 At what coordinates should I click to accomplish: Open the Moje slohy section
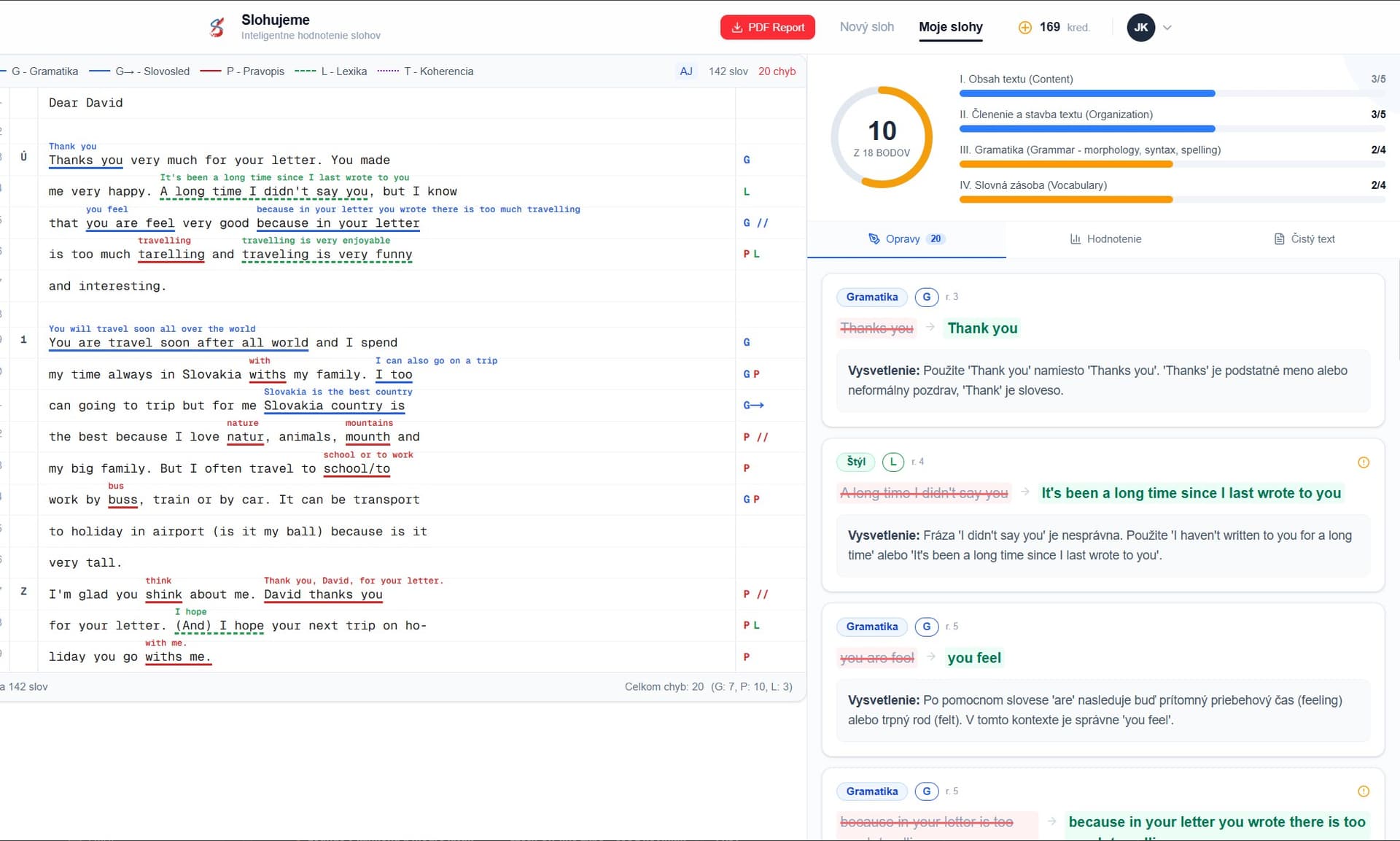[x=950, y=27]
